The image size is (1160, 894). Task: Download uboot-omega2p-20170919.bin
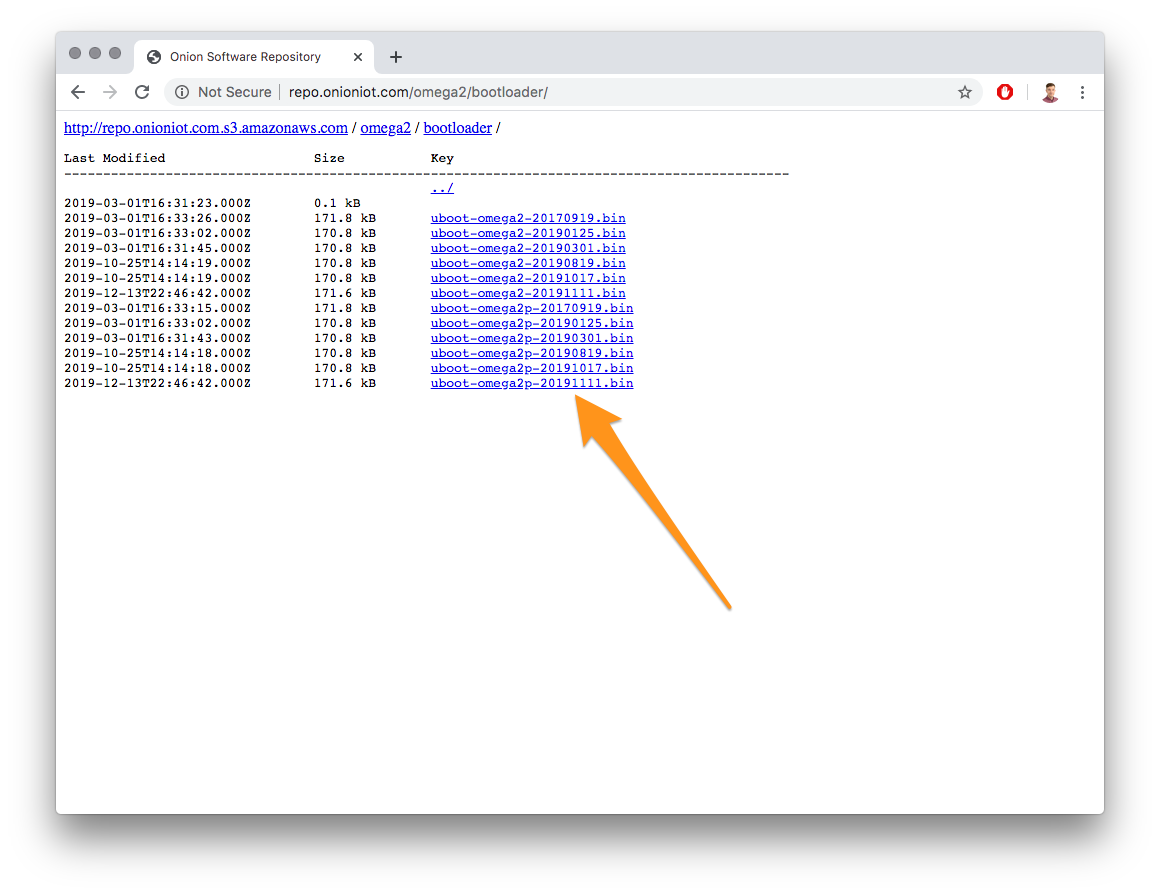click(532, 308)
